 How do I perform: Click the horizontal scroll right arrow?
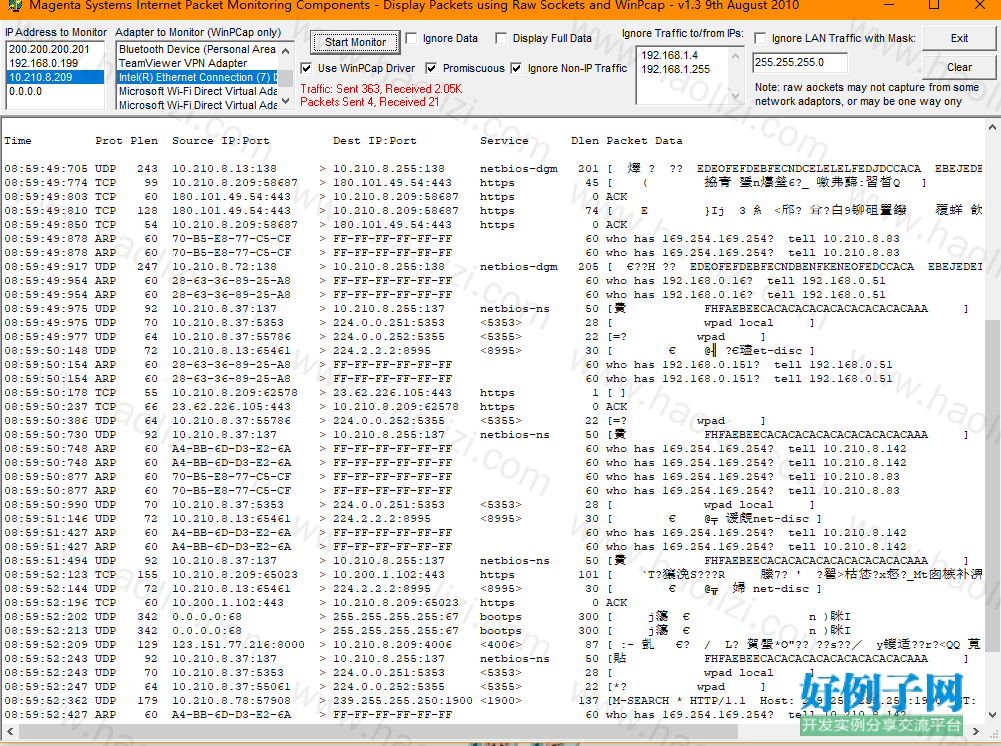[x=975, y=731]
